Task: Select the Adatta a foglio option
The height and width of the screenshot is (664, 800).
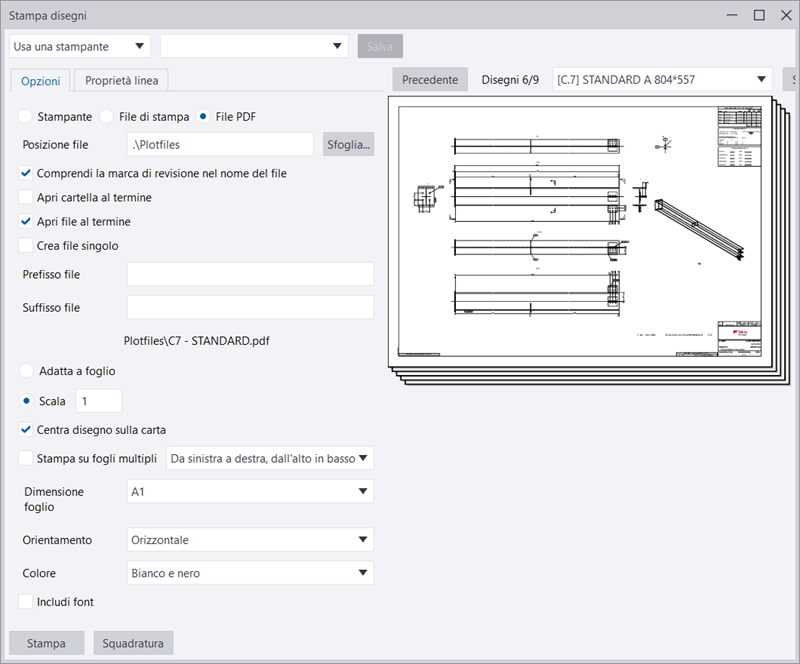Action: [26, 371]
